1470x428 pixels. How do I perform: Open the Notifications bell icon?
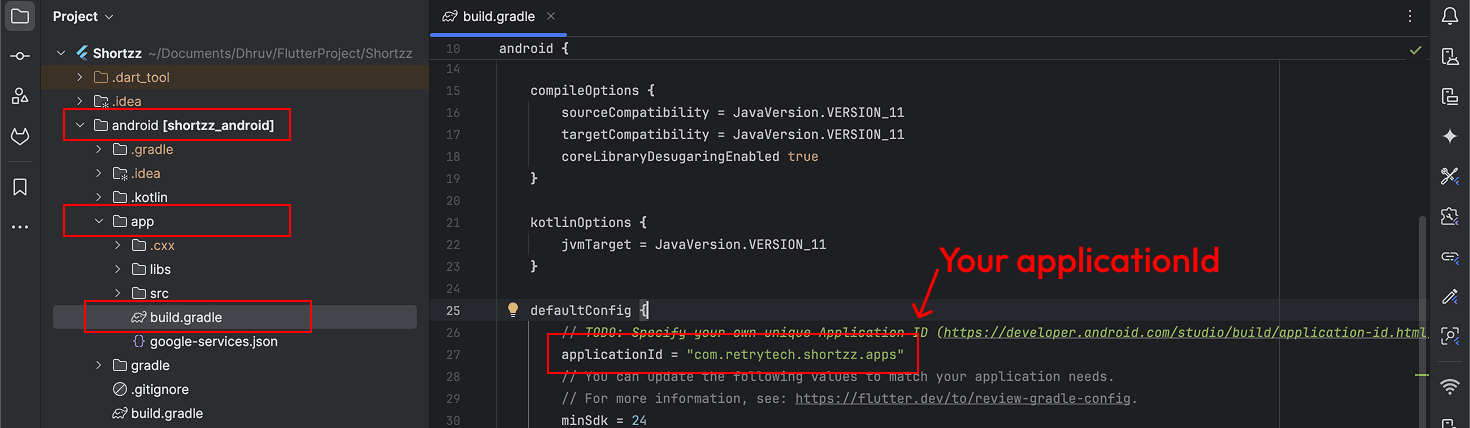pos(1450,17)
